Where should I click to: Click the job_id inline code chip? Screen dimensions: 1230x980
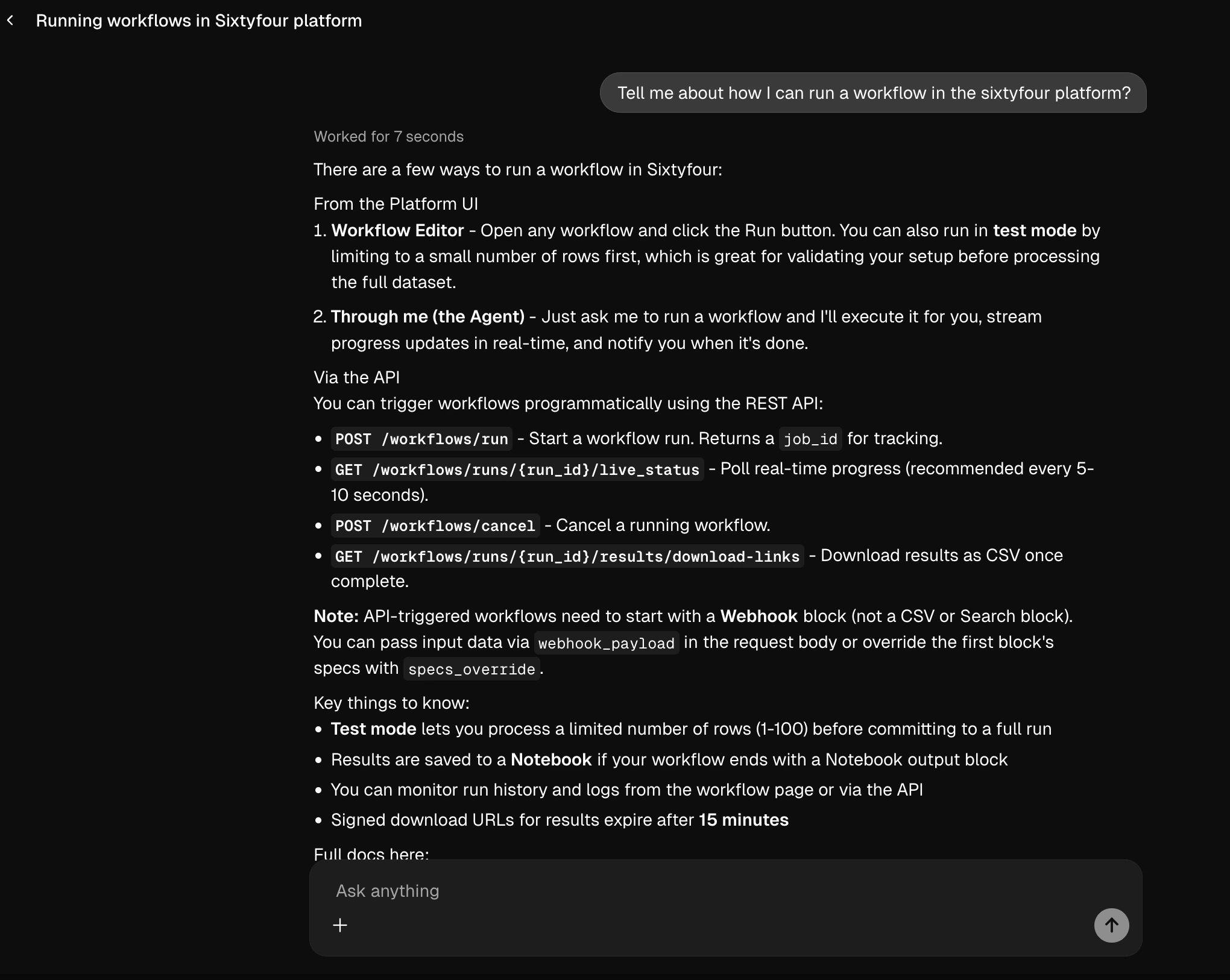point(810,439)
